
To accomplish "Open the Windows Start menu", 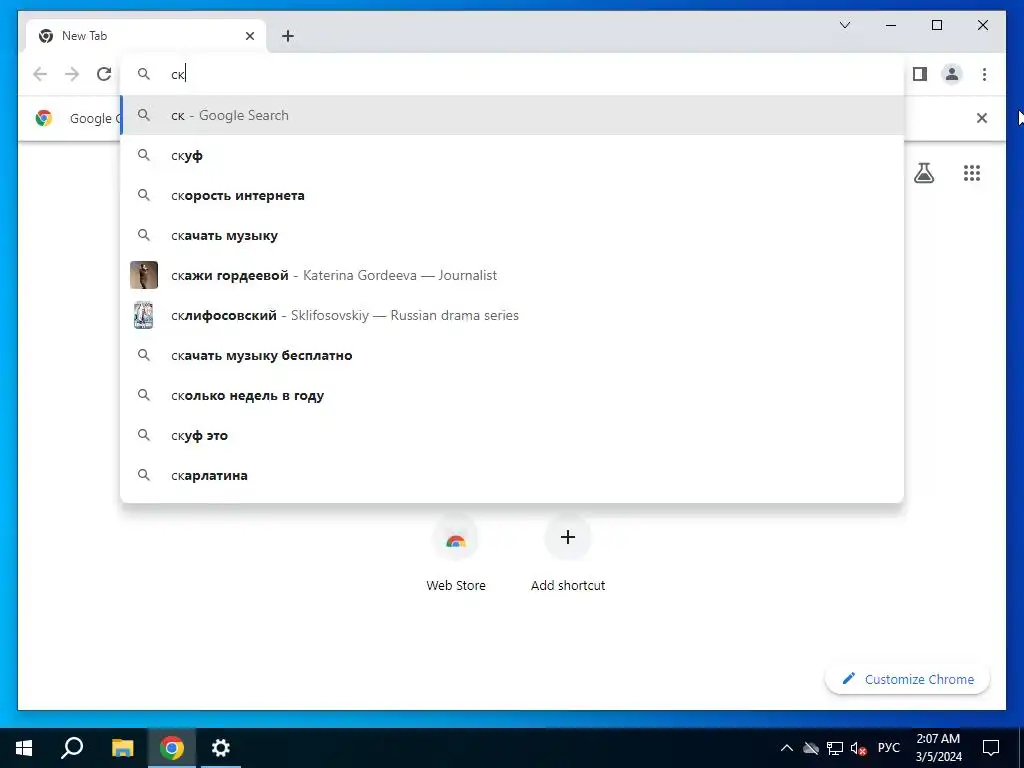I will [24, 748].
